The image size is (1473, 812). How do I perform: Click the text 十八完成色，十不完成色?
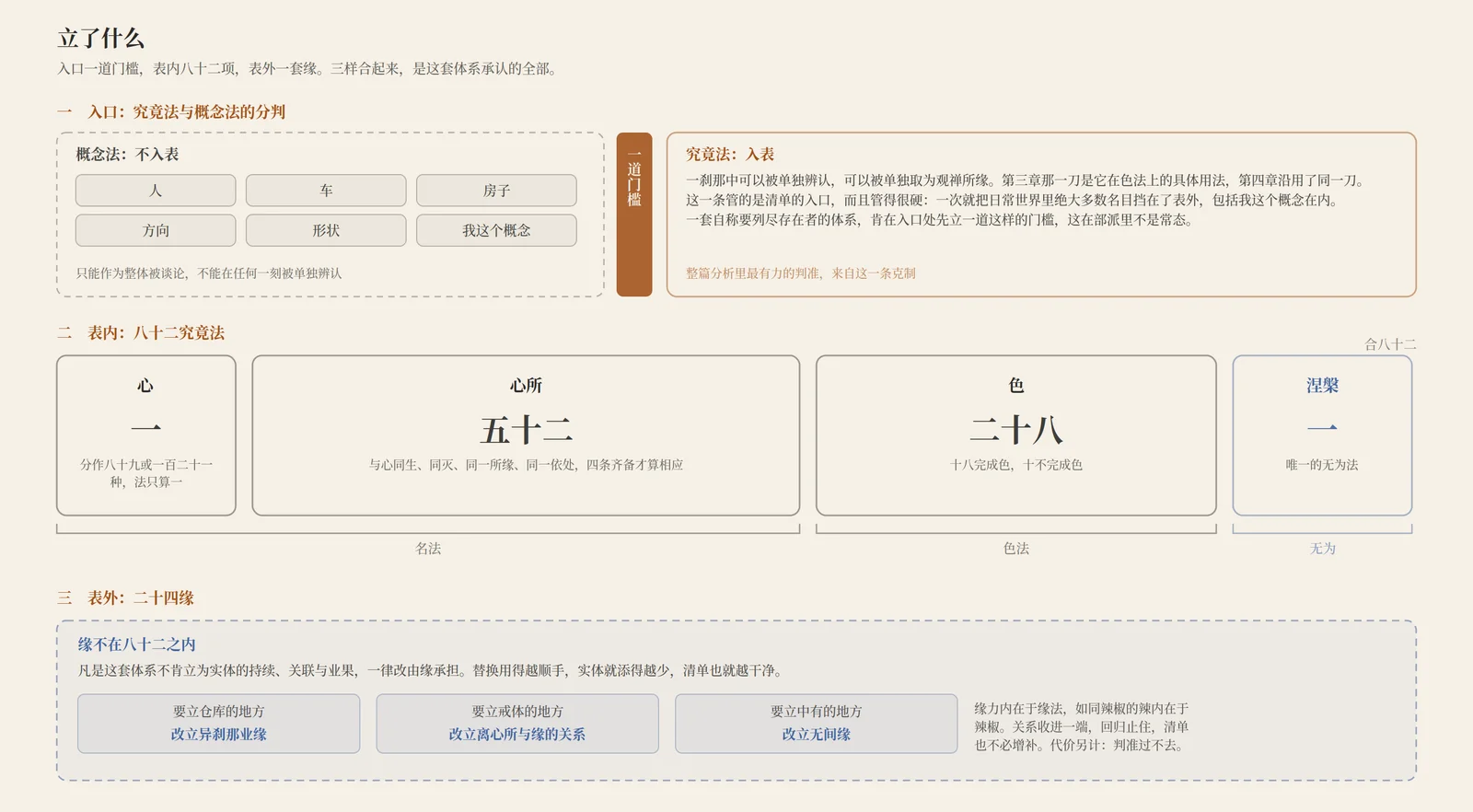pyautogui.click(x=1016, y=465)
